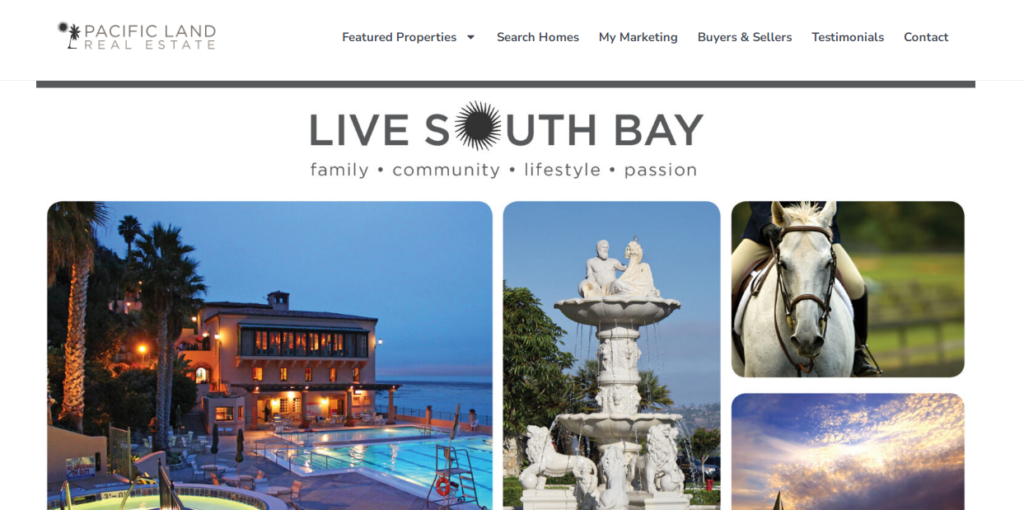View the Testimonials page
The image size is (1024, 510).
(848, 37)
